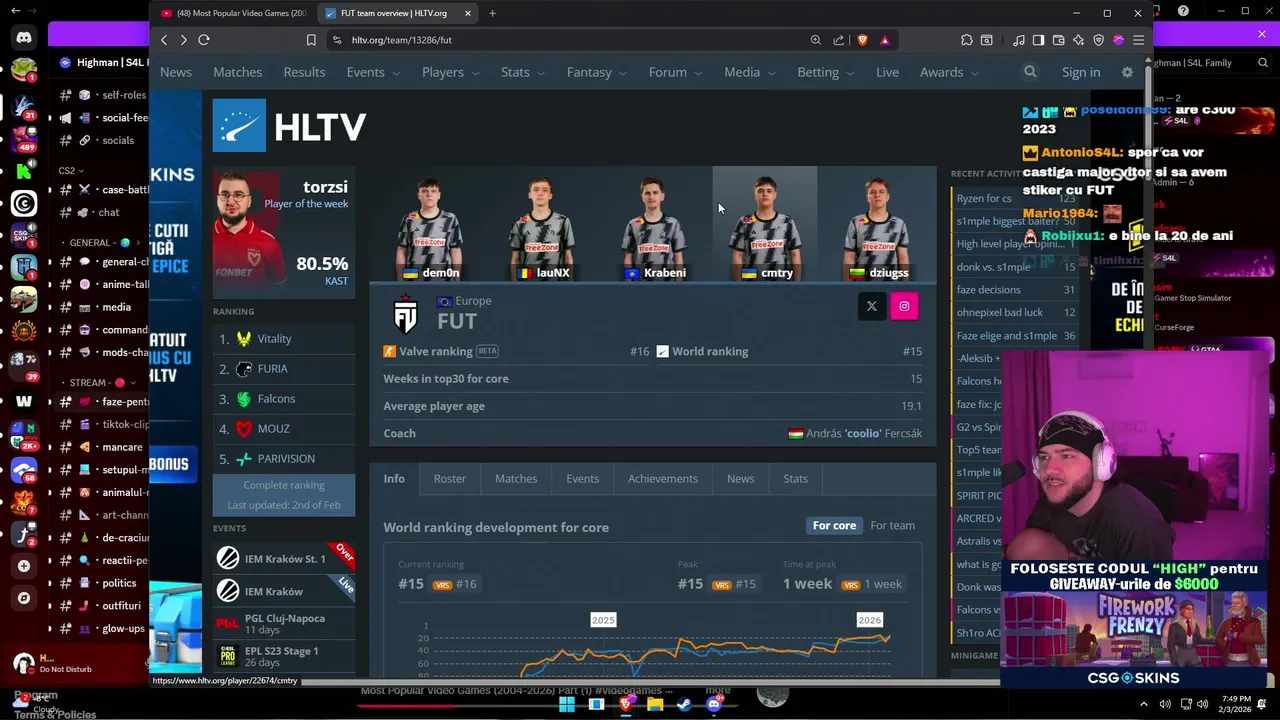Switch to Most Popular Video Games tab
Image resolution: width=1280 pixels, height=720 pixels.
236,13
